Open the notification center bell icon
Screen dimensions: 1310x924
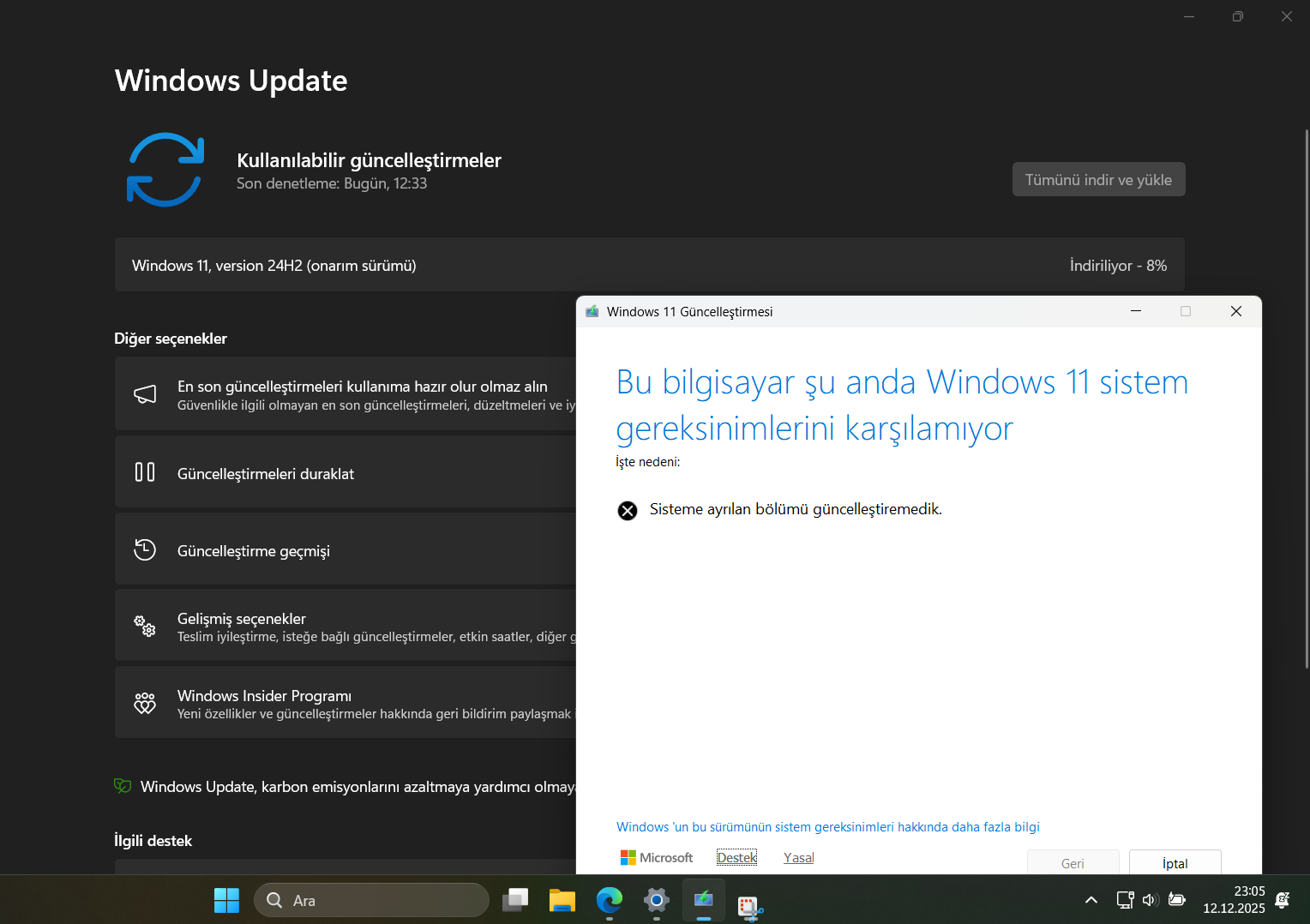pyautogui.click(x=1283, y=900)
